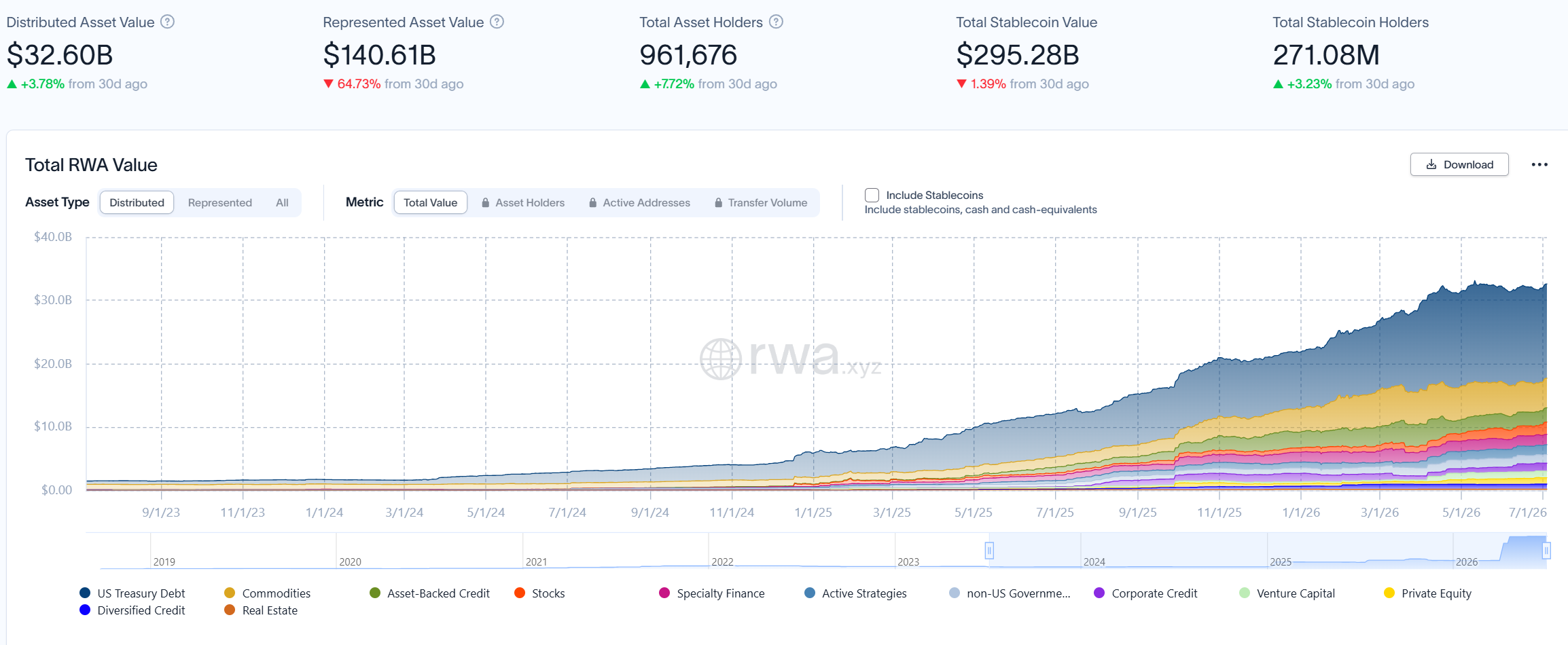Toggle Active Strategies legend series
The height and width of the screenshot is (645, 1568).
(855, 593)
